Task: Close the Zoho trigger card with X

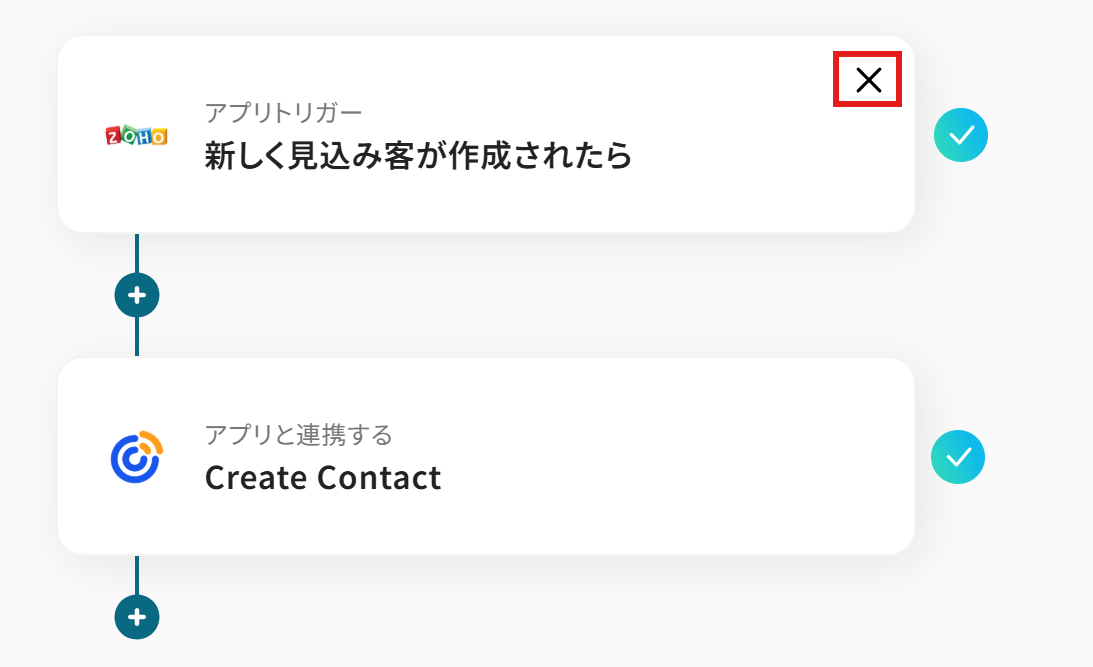Action: (868, 80)
